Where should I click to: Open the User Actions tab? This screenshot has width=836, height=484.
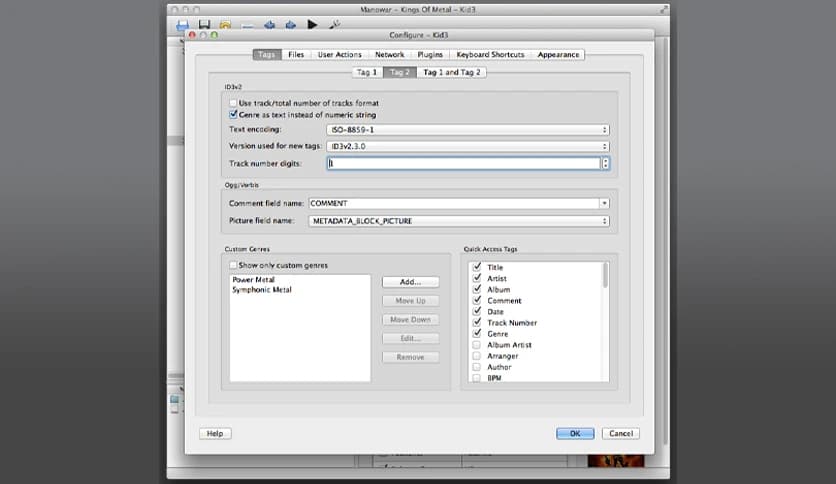(340, 54)
